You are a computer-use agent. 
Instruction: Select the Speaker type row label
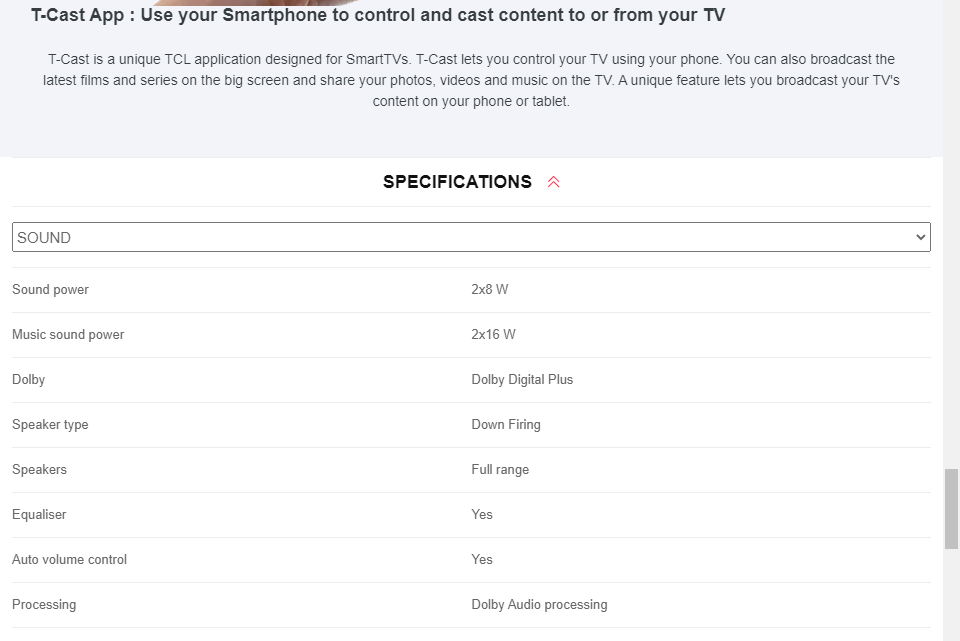tap(50, 424)
